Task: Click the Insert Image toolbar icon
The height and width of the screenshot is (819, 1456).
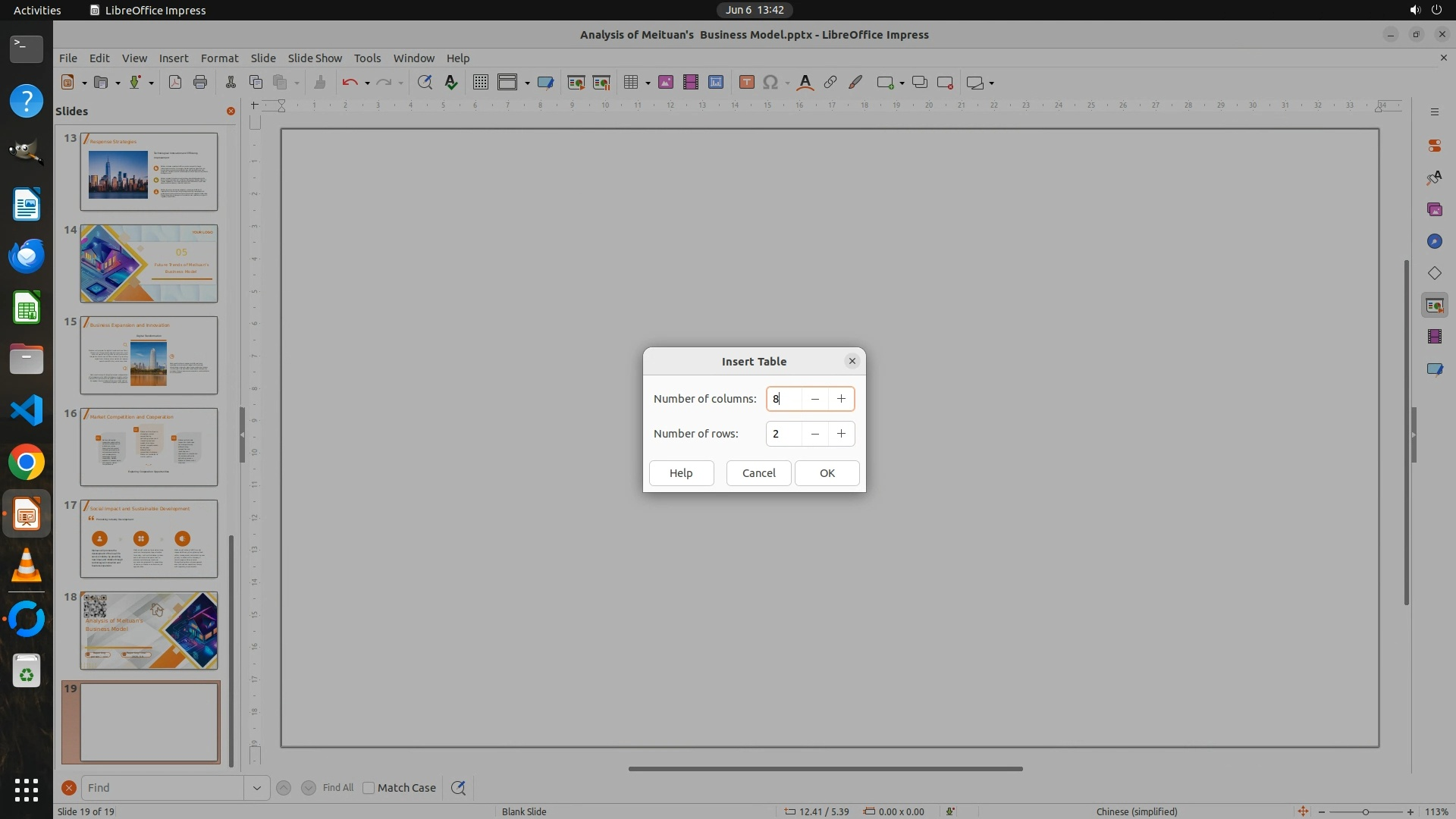Action: coord(665,83)
